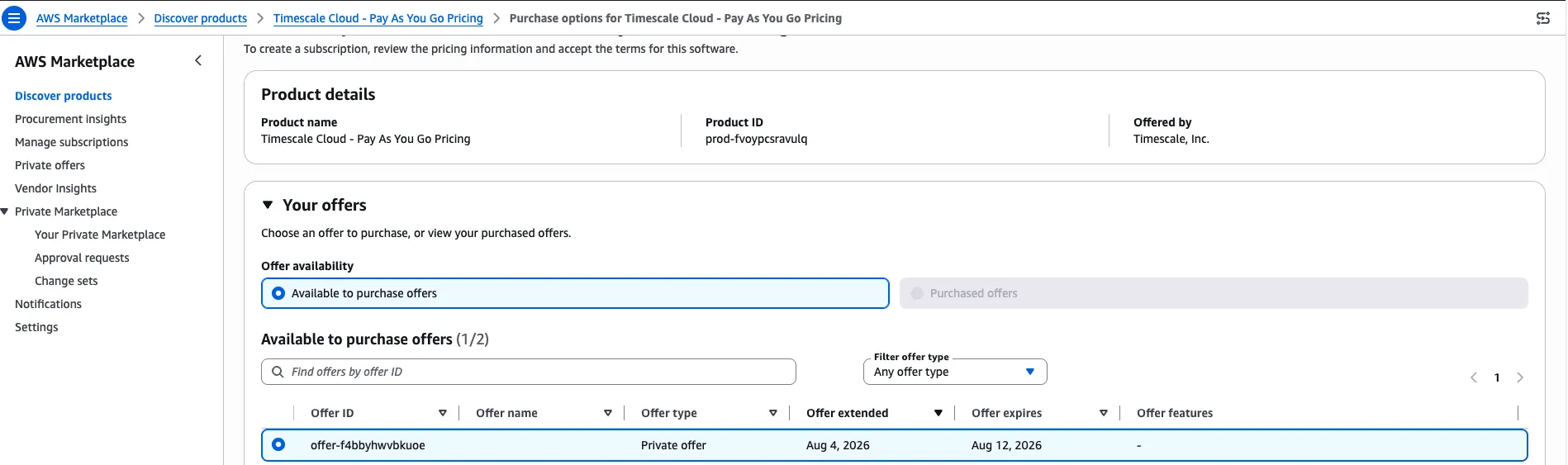Screen dimensions: 1568x465
Task: Open Private offers in sidebar
Action: 50,165
